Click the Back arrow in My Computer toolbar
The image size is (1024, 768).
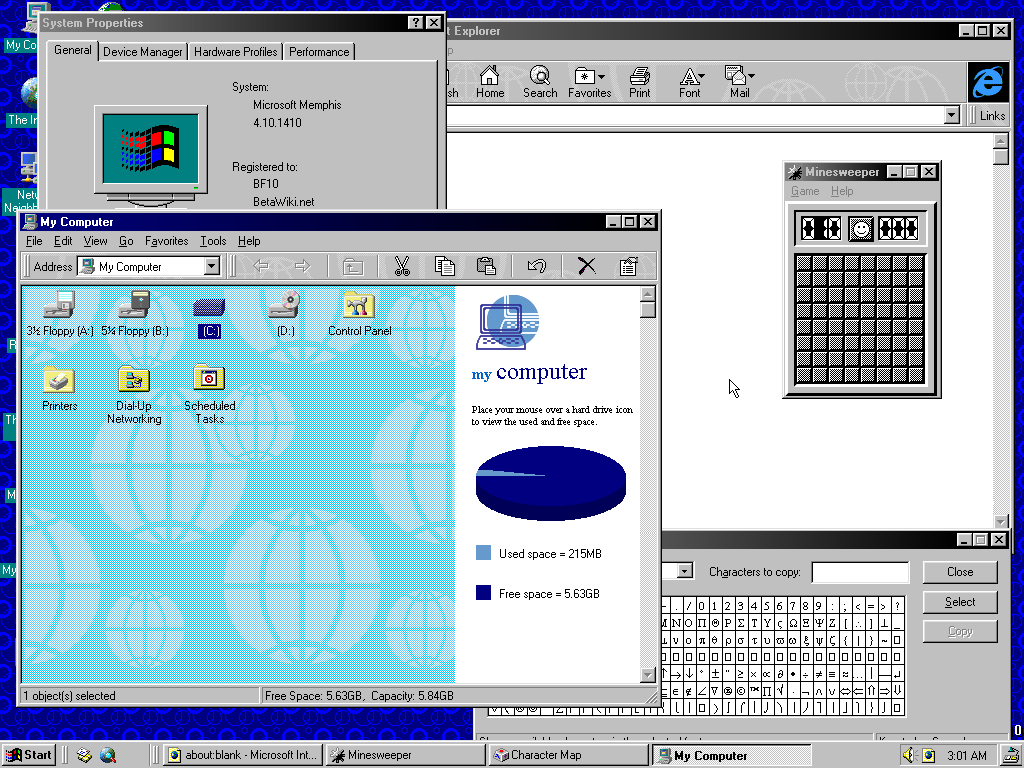[261, 266]
